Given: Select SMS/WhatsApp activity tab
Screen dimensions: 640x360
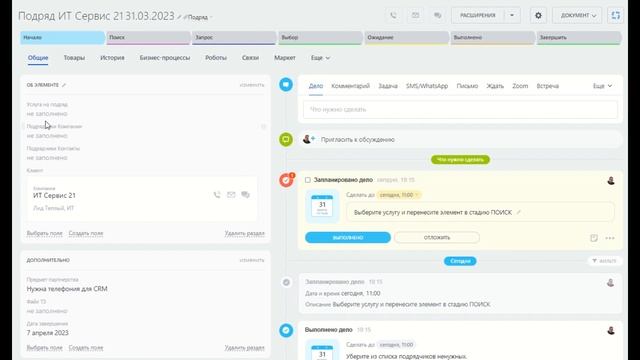Looking at the screenshot, I should point(427,86).
